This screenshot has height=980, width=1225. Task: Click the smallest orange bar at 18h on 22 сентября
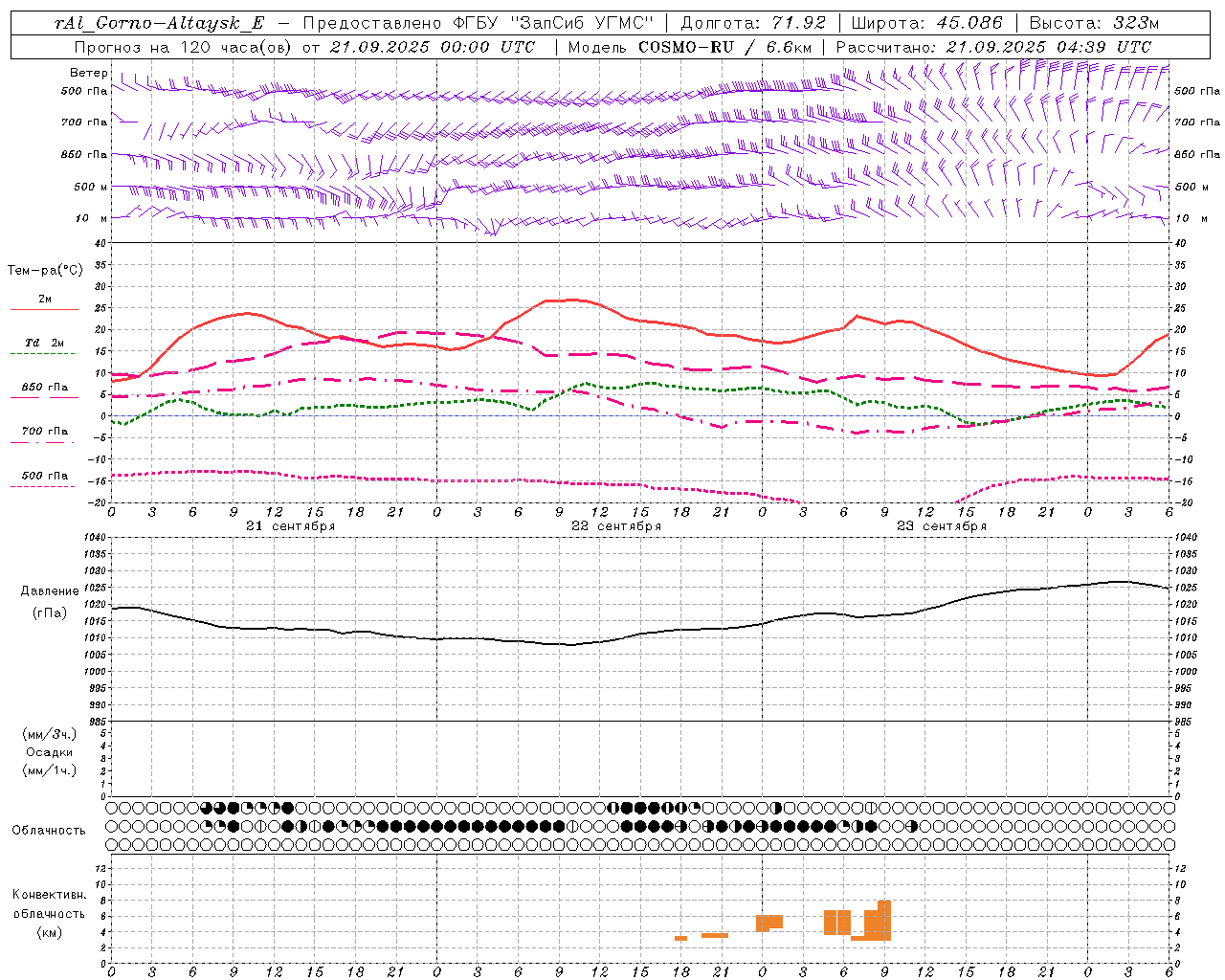click(680, 938)
